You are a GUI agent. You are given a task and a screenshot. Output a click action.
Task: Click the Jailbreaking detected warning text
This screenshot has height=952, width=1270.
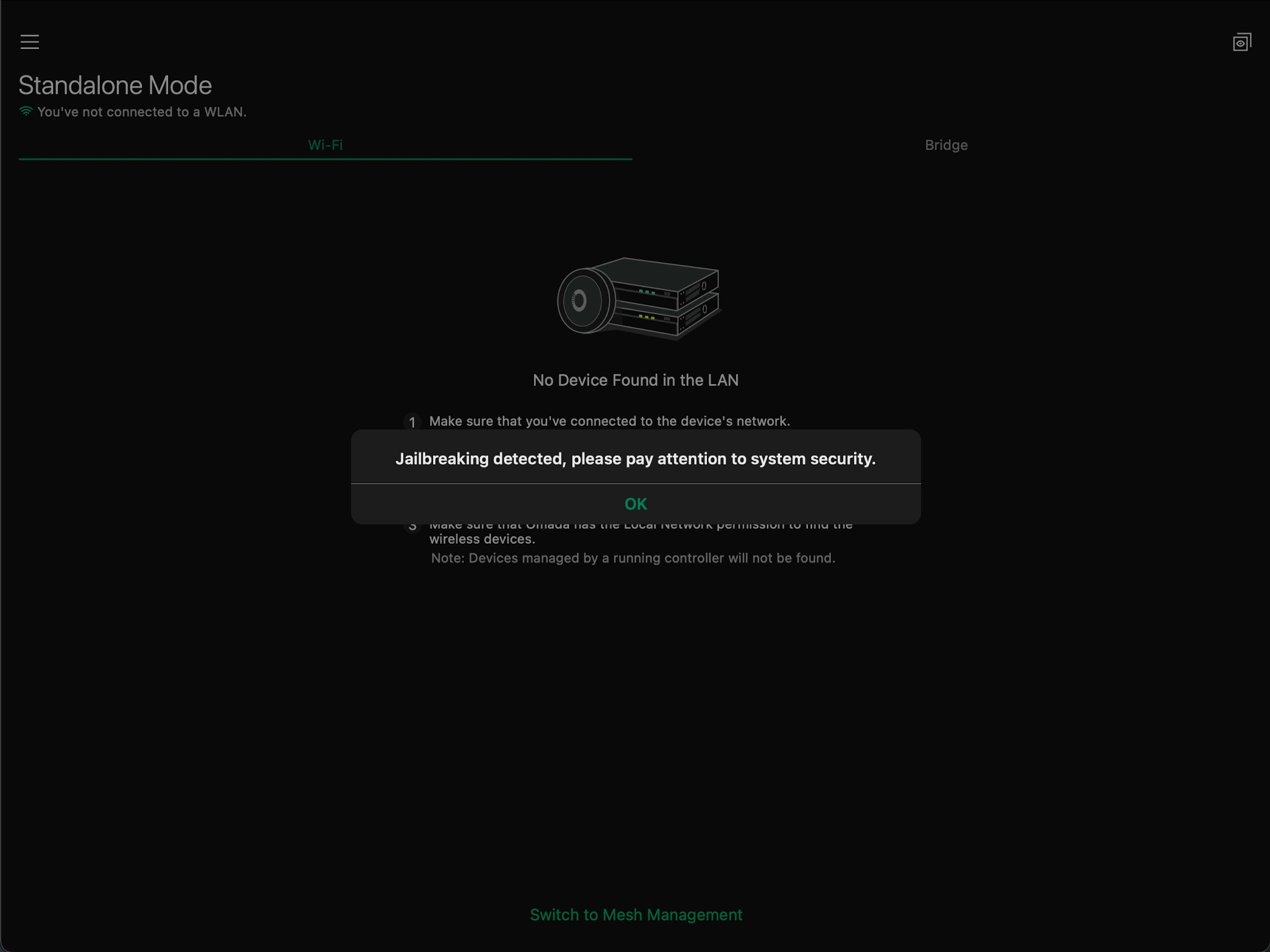(x=635, y=458)
